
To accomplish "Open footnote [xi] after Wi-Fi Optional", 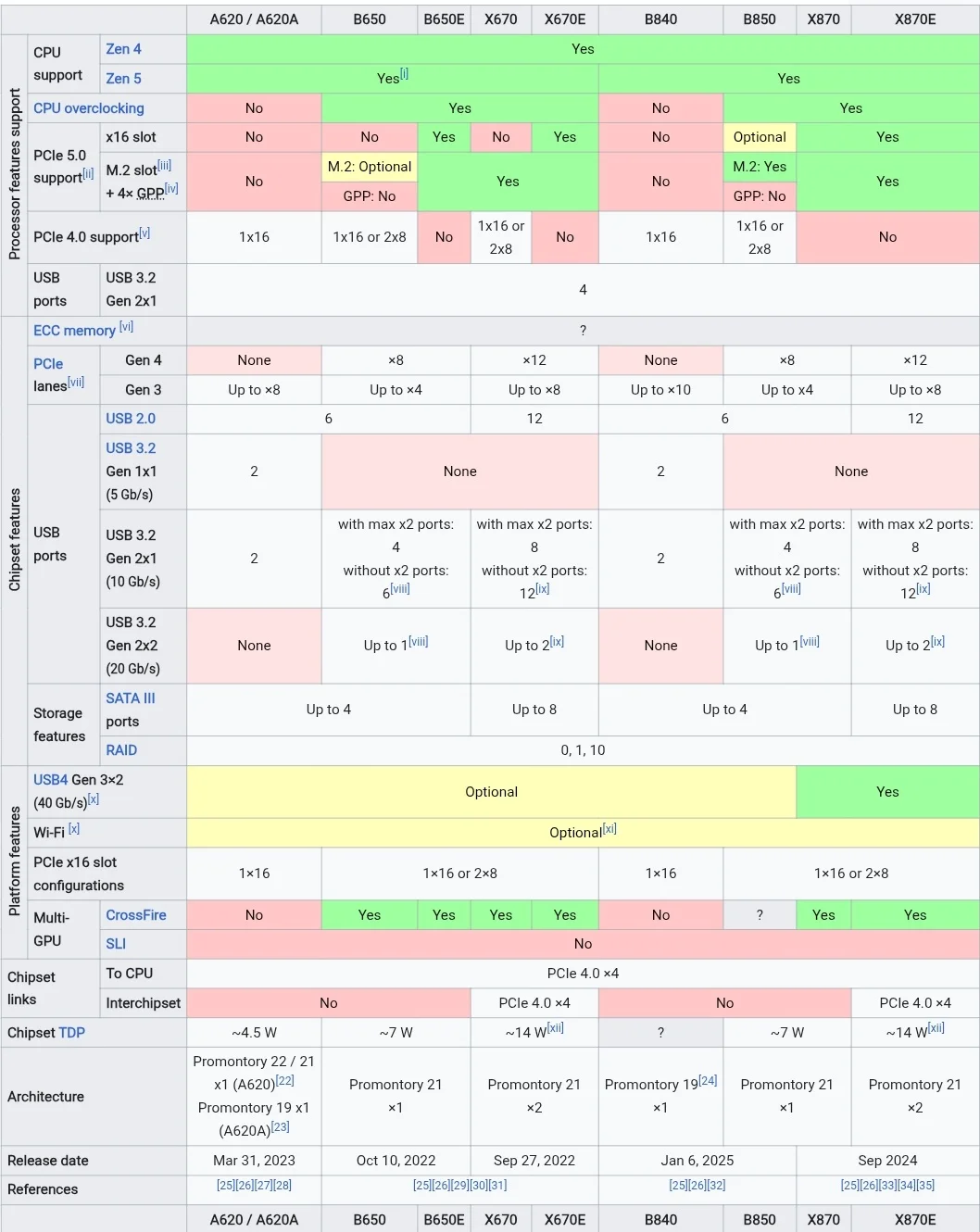I will pos(609,828).
